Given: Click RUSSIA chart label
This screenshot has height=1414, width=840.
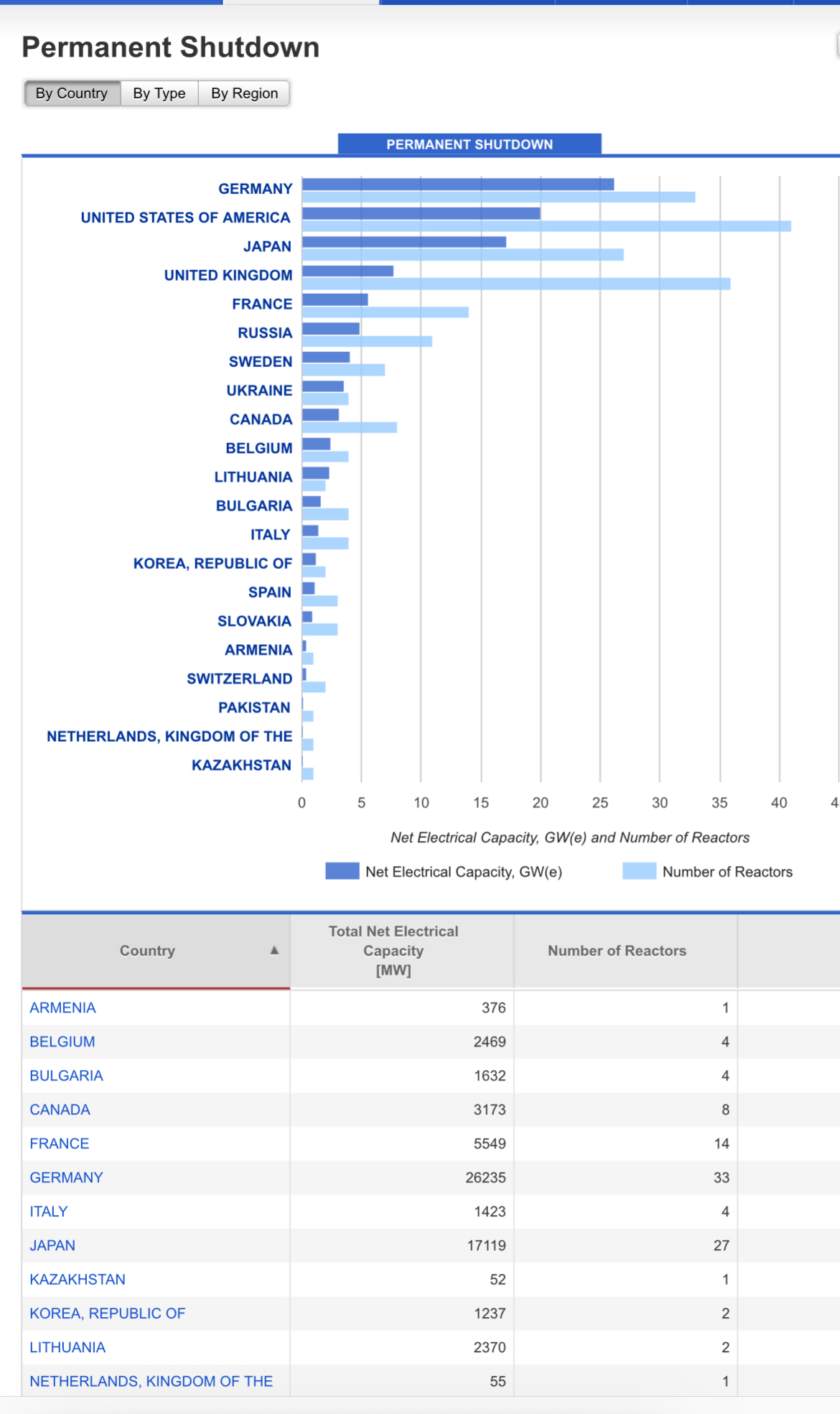Looking at the screenshot, I should [x=265, y=332].
